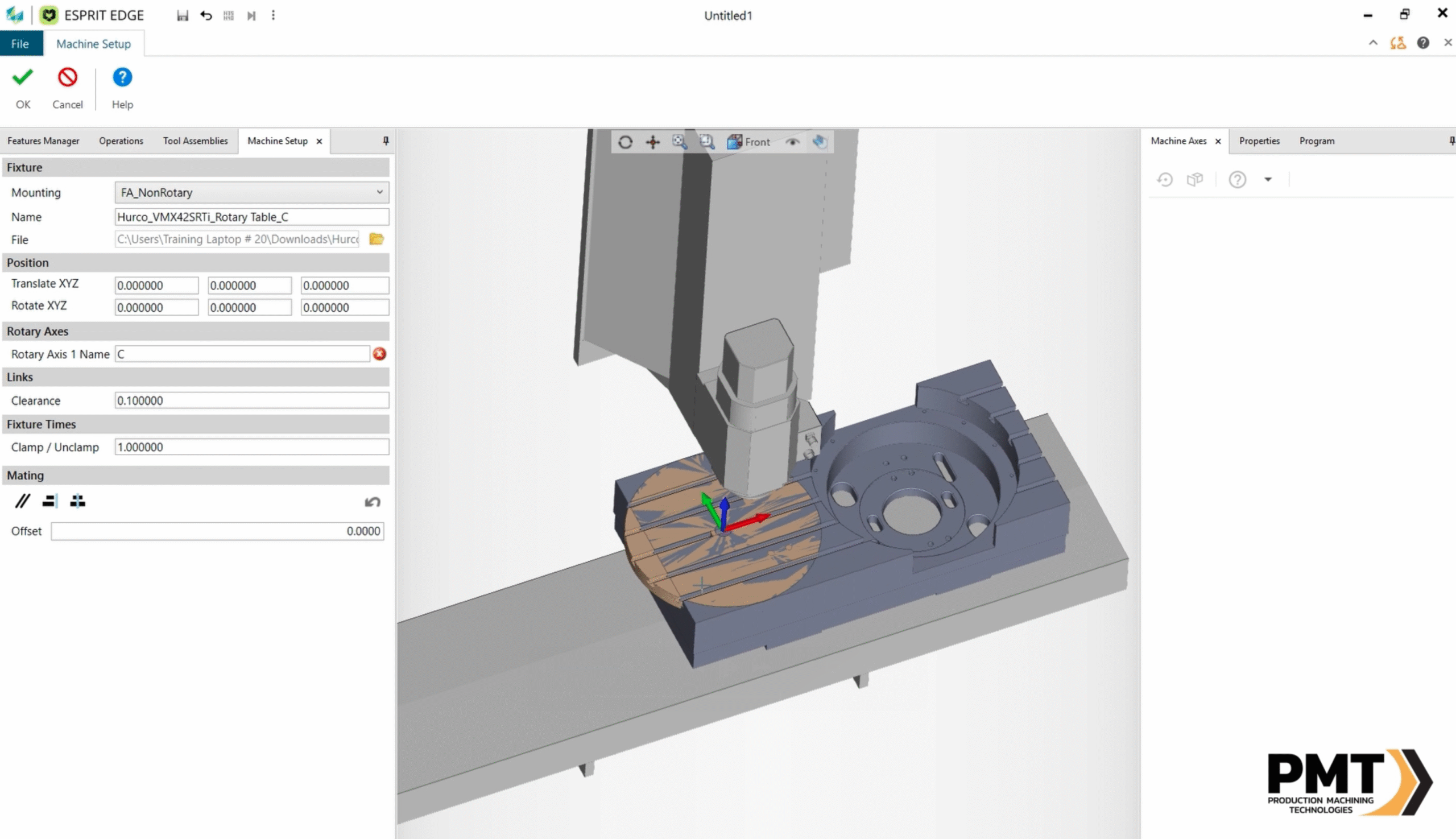The height and width of the screenshot is (839, 1456).
Task: Click the cube icon in Machine Axes toolbar
Action: [1195, 180]
